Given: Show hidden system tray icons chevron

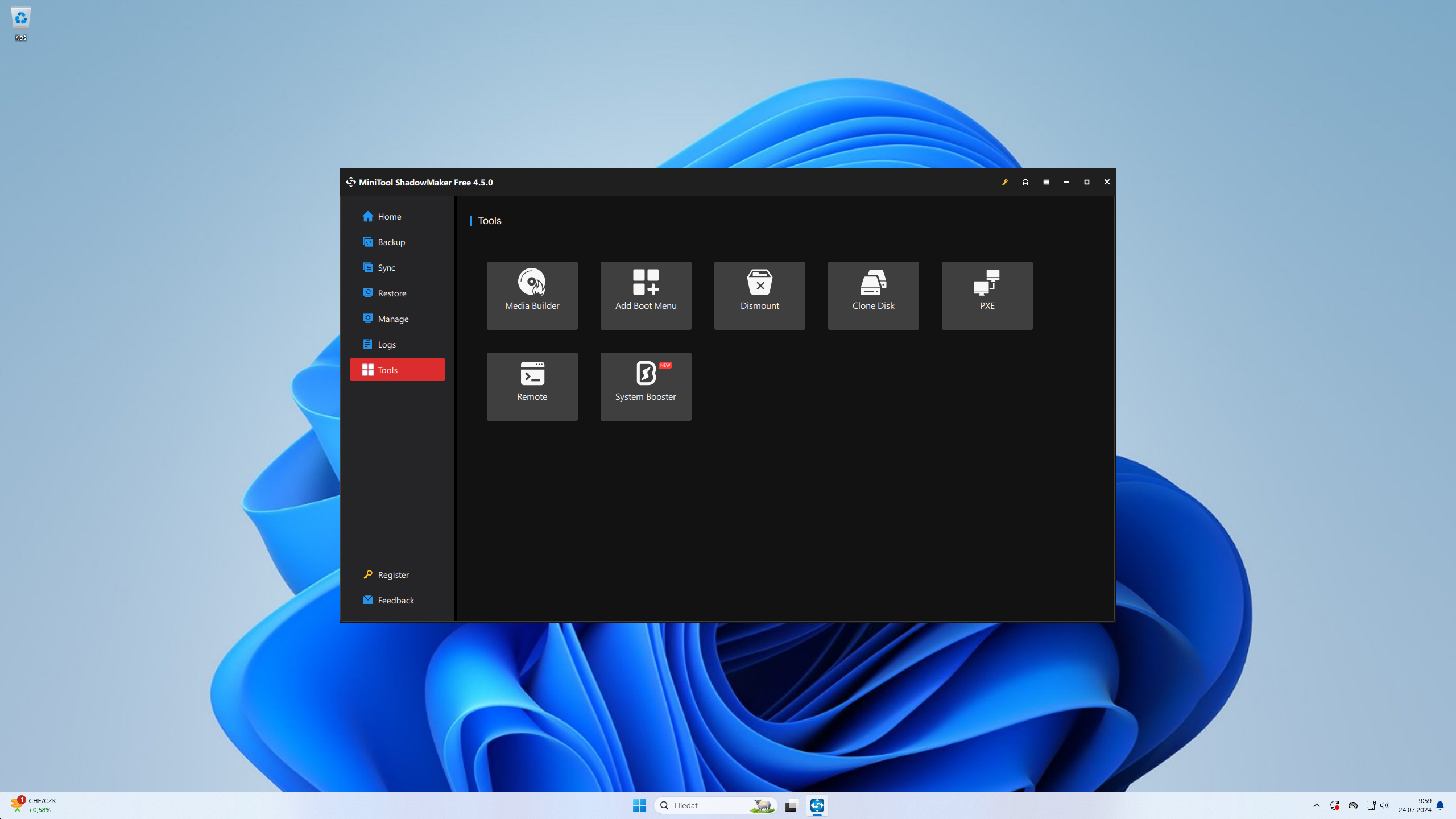Looking at the screenshot, I should [1316, 805].
